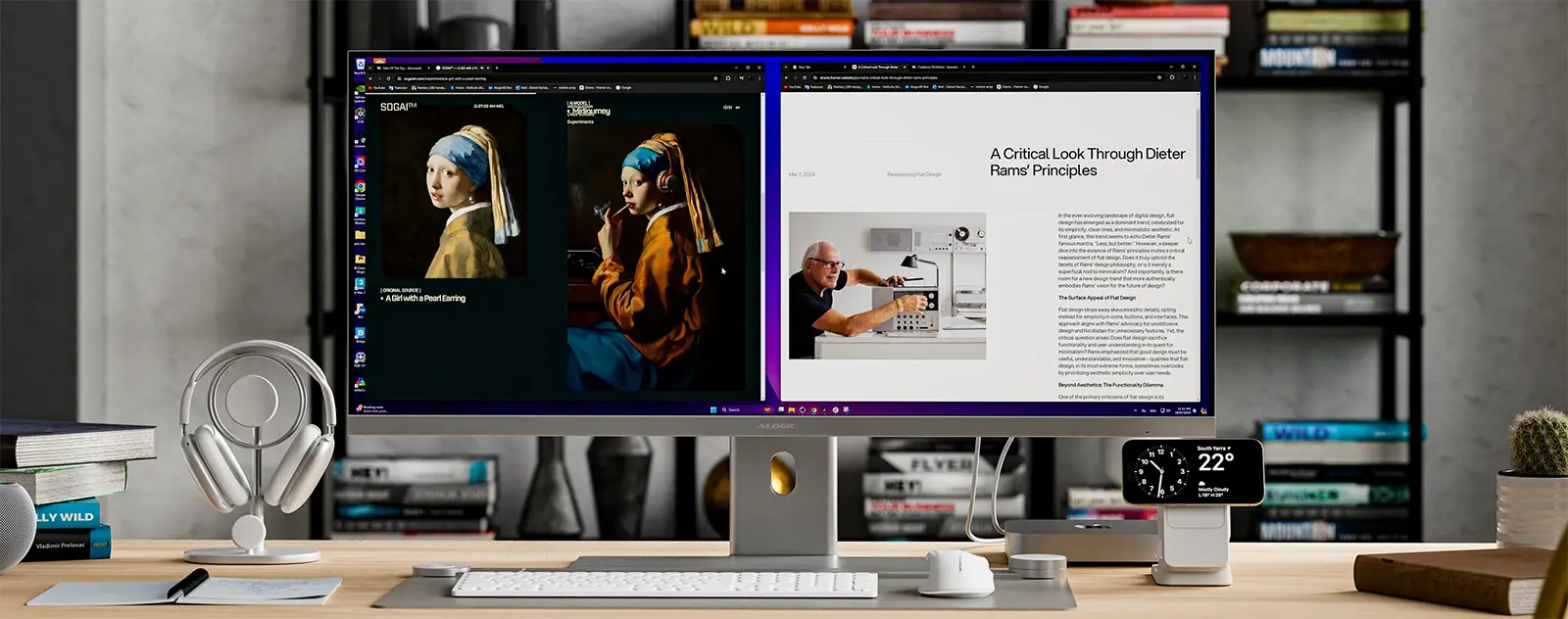
Task: Go back in the right browser window
Action: tap(786, 77)
